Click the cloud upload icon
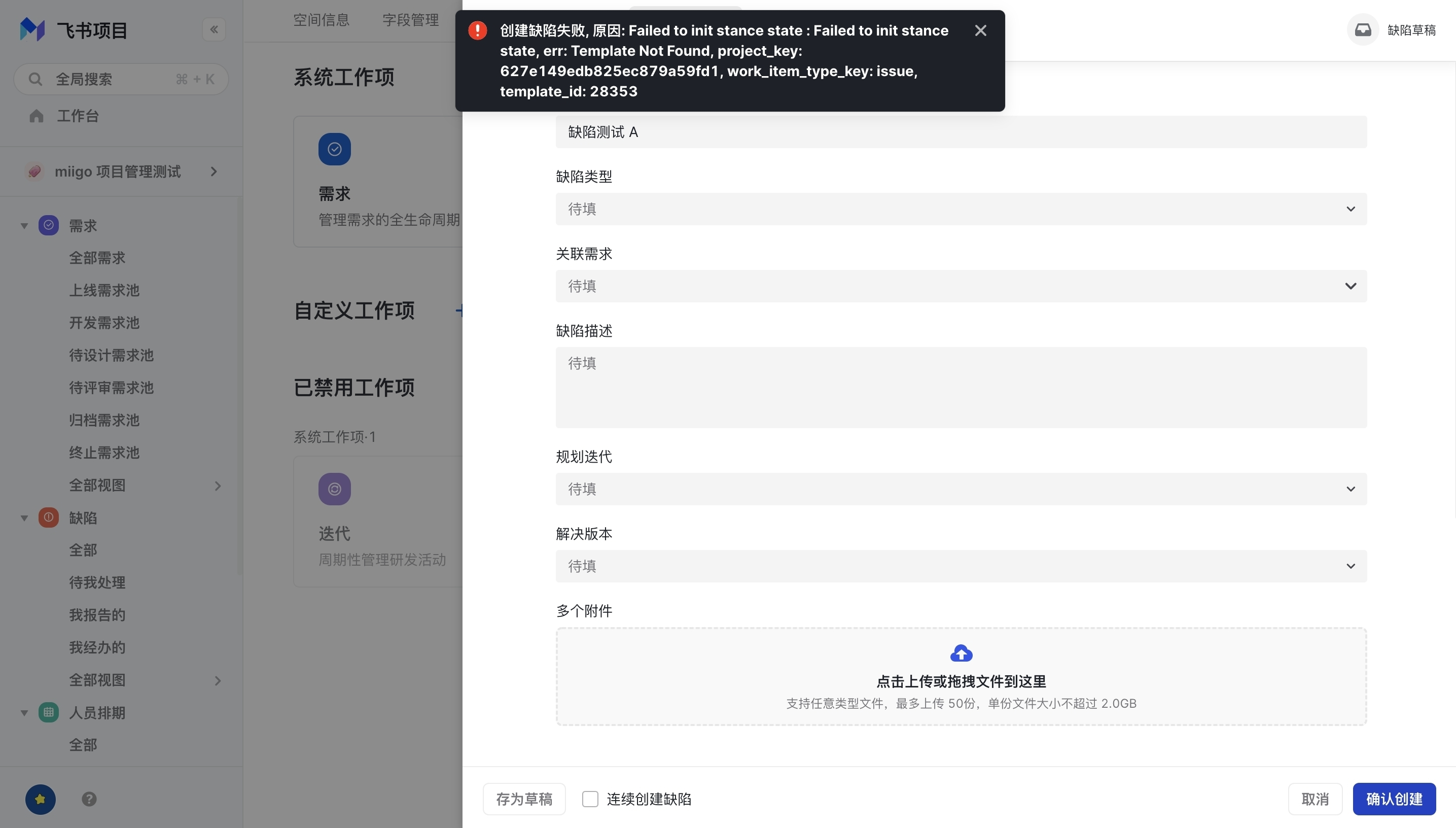The width and height of the screenshot is (1456, 828). pos(962,653)
